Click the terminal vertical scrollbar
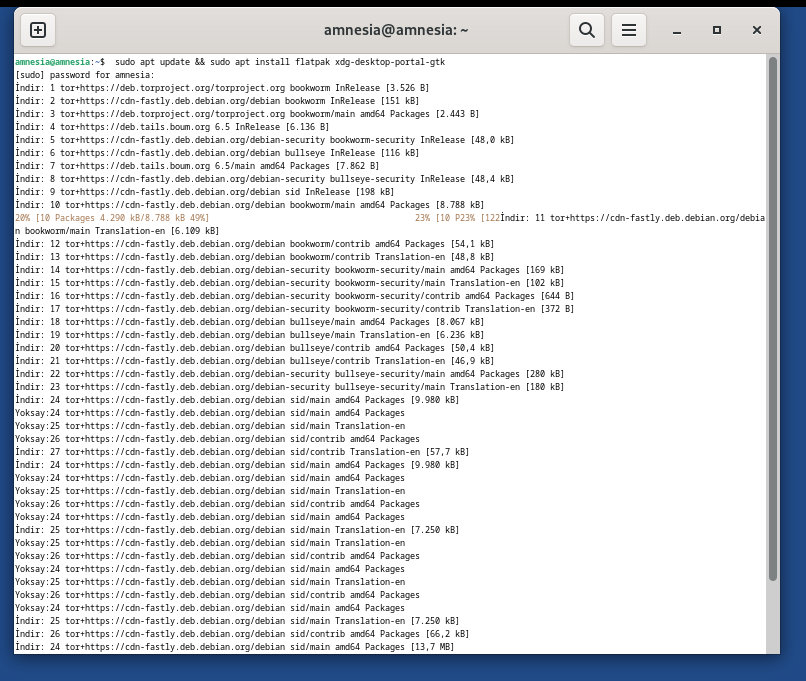Screen dimensions: 806x681 point(773,319)
